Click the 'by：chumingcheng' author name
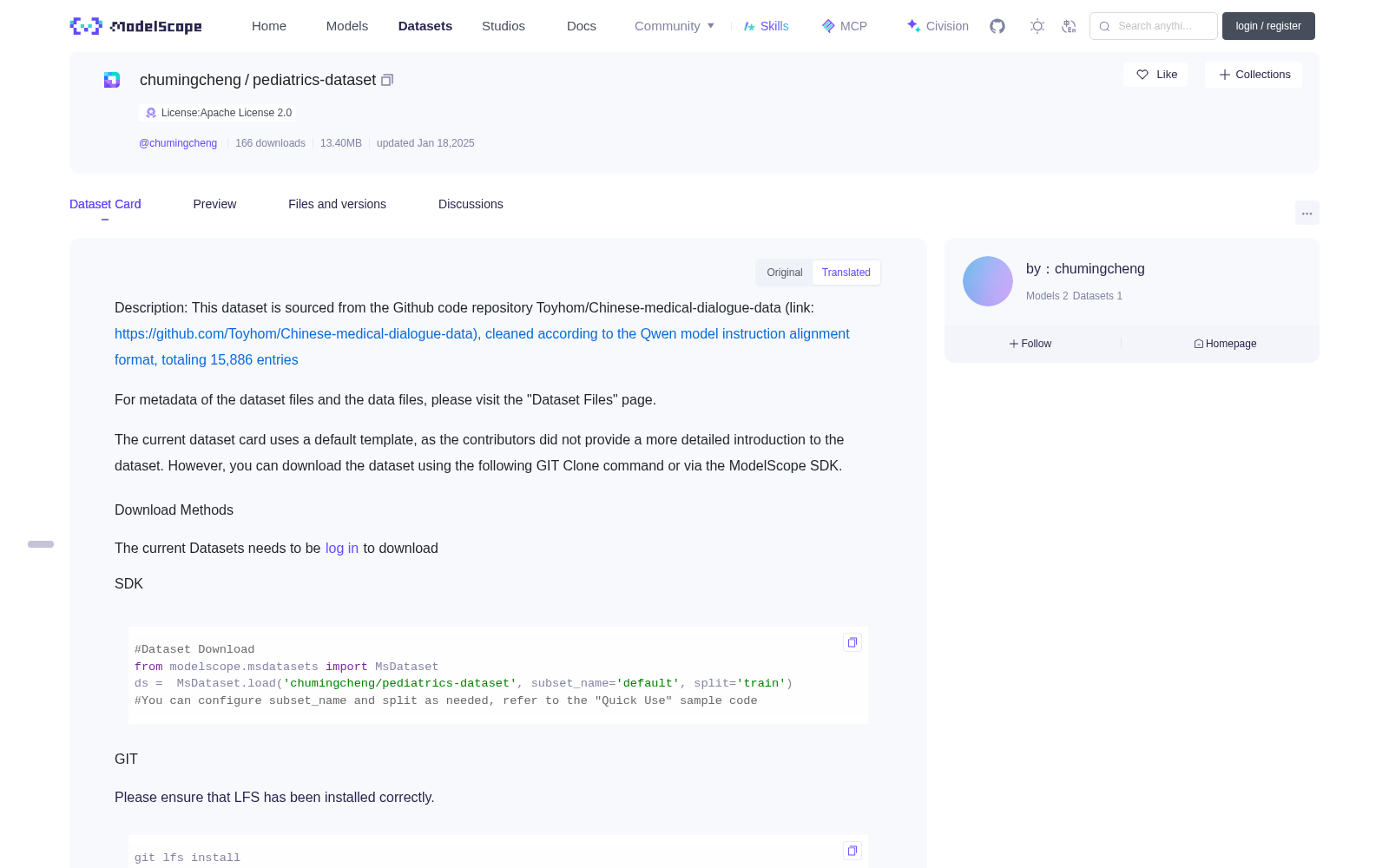Screen dimensions: 1389x868 point(1085,269)
